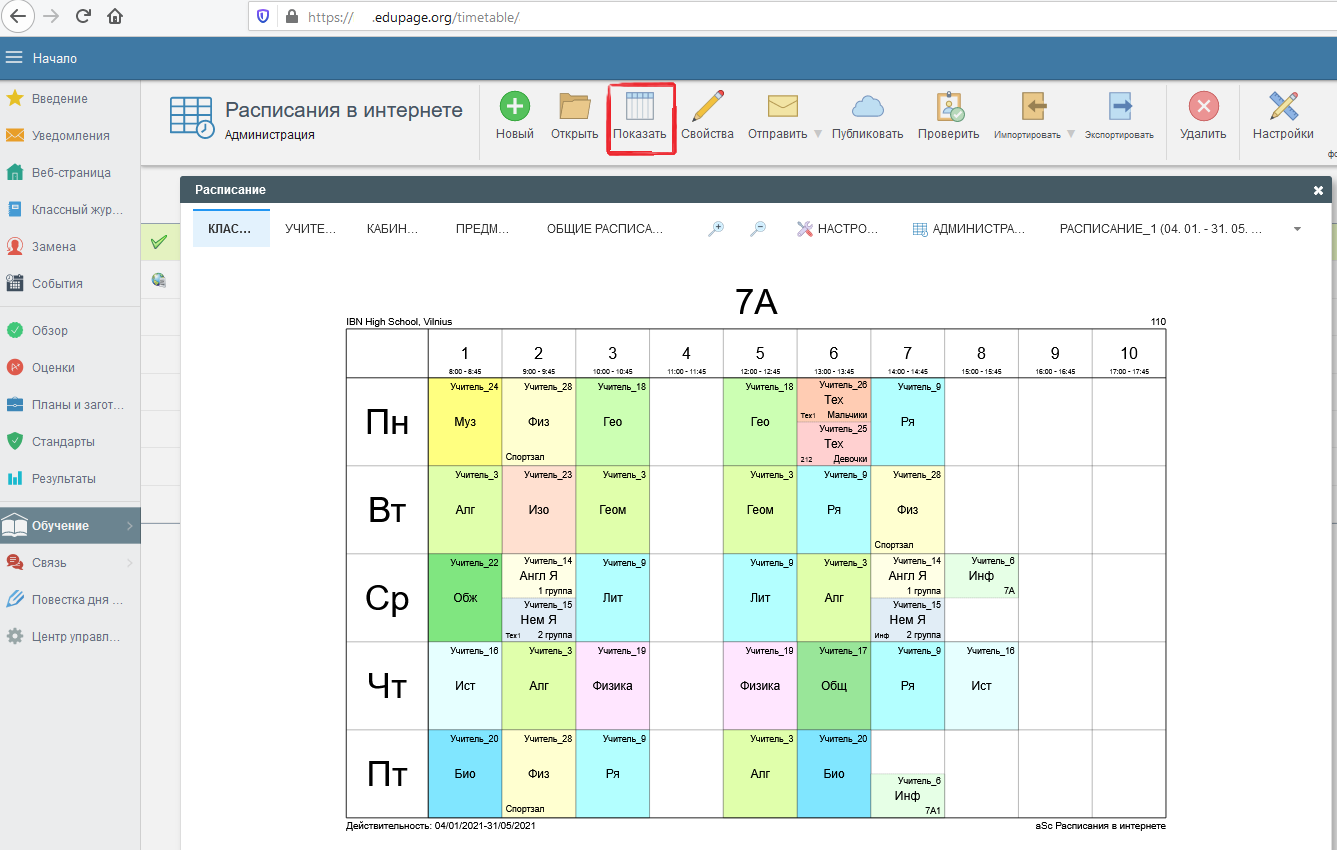Click the Публиковать cloud icon
Screen dimensions: 1337x850
coord(868,106)
